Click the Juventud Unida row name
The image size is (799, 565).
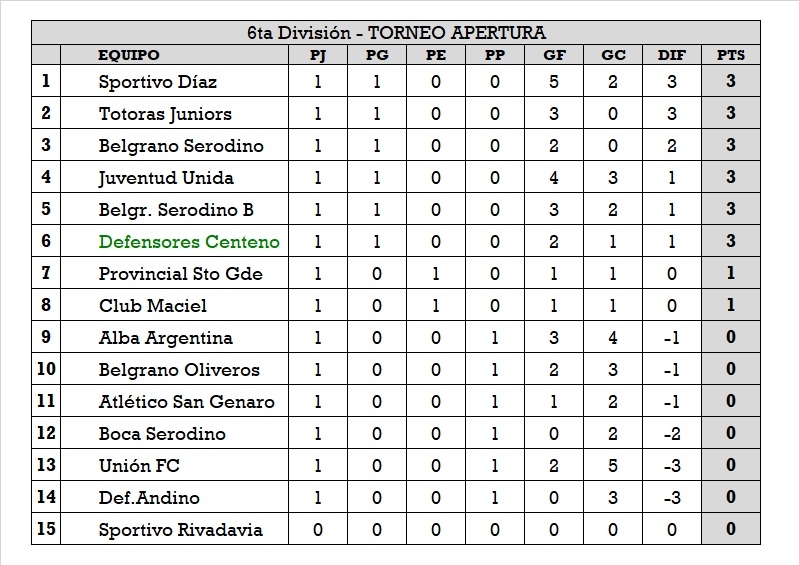(166, 178)
